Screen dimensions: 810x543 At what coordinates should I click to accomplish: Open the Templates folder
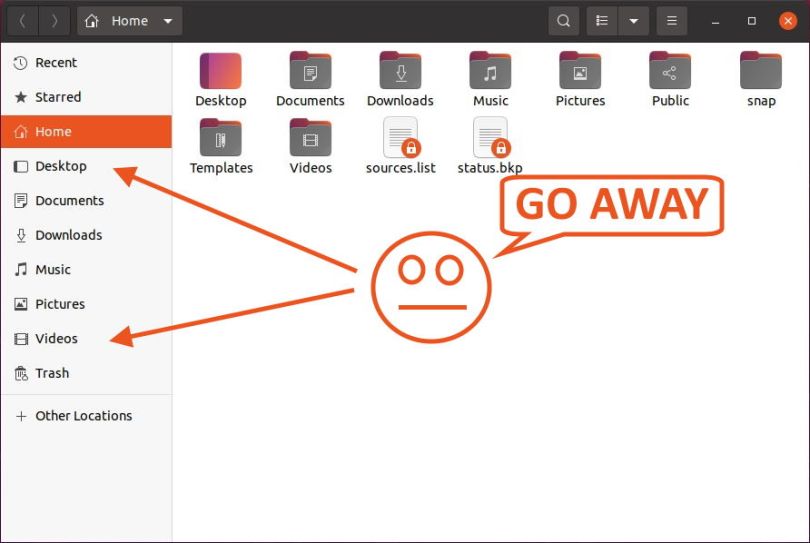coord(221,139)
